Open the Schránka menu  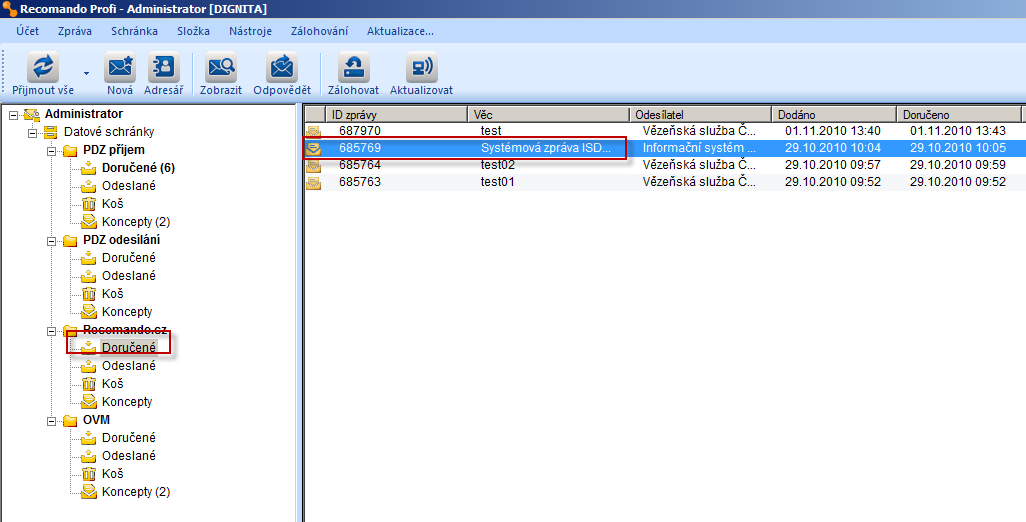(x=134, y=31)
